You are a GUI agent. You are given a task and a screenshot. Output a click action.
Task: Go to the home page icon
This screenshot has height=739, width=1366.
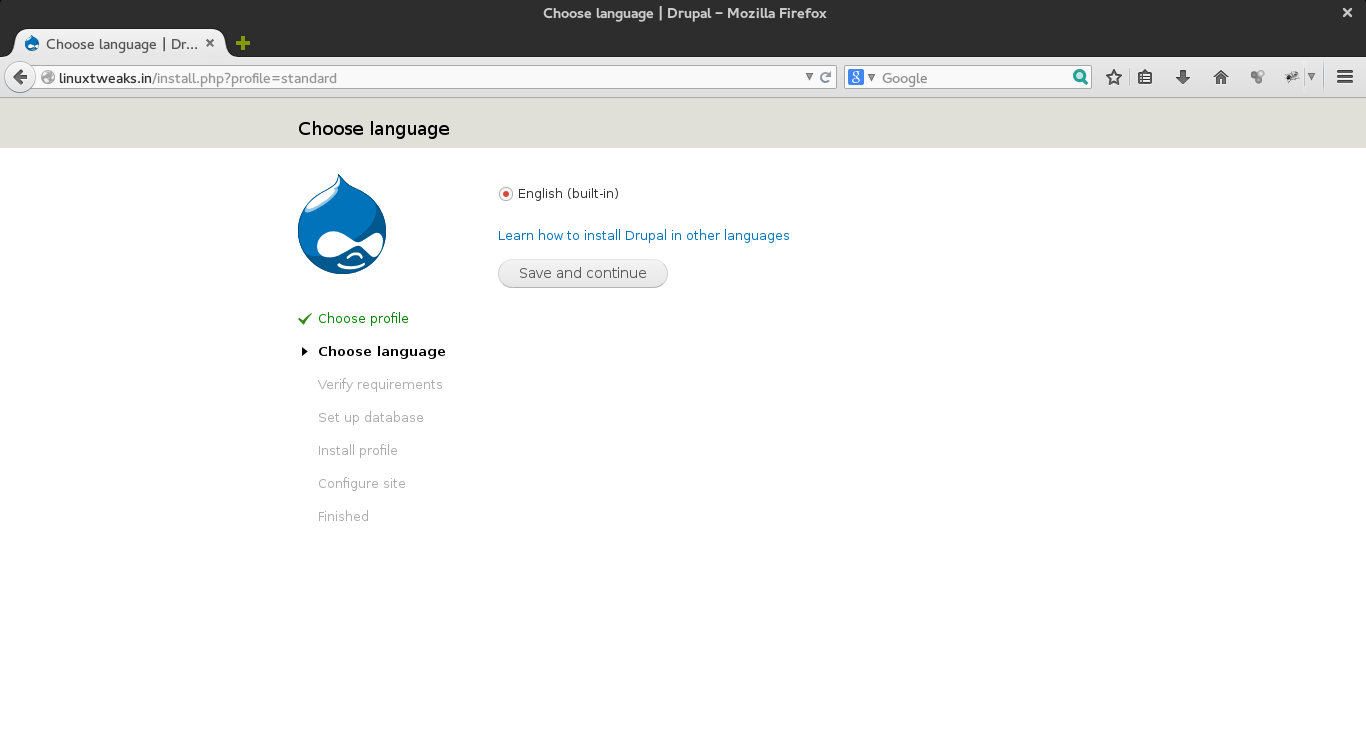(1220, 77)
